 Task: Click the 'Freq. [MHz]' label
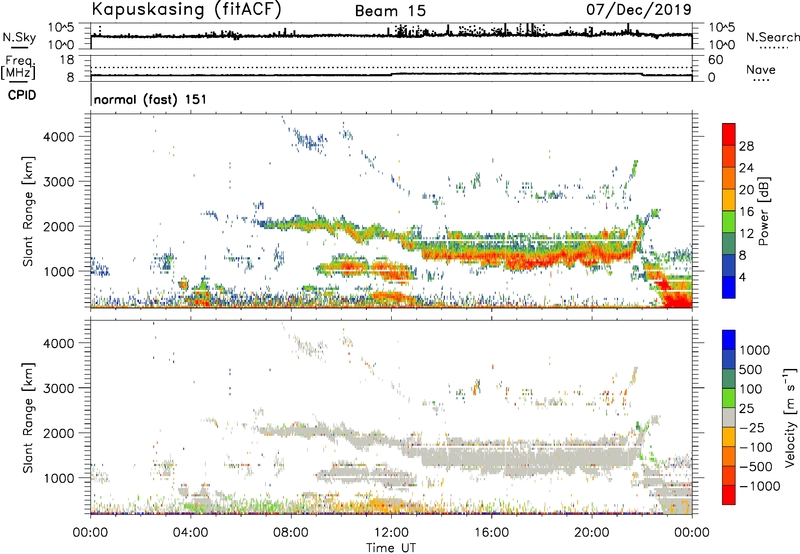(18, 68)
